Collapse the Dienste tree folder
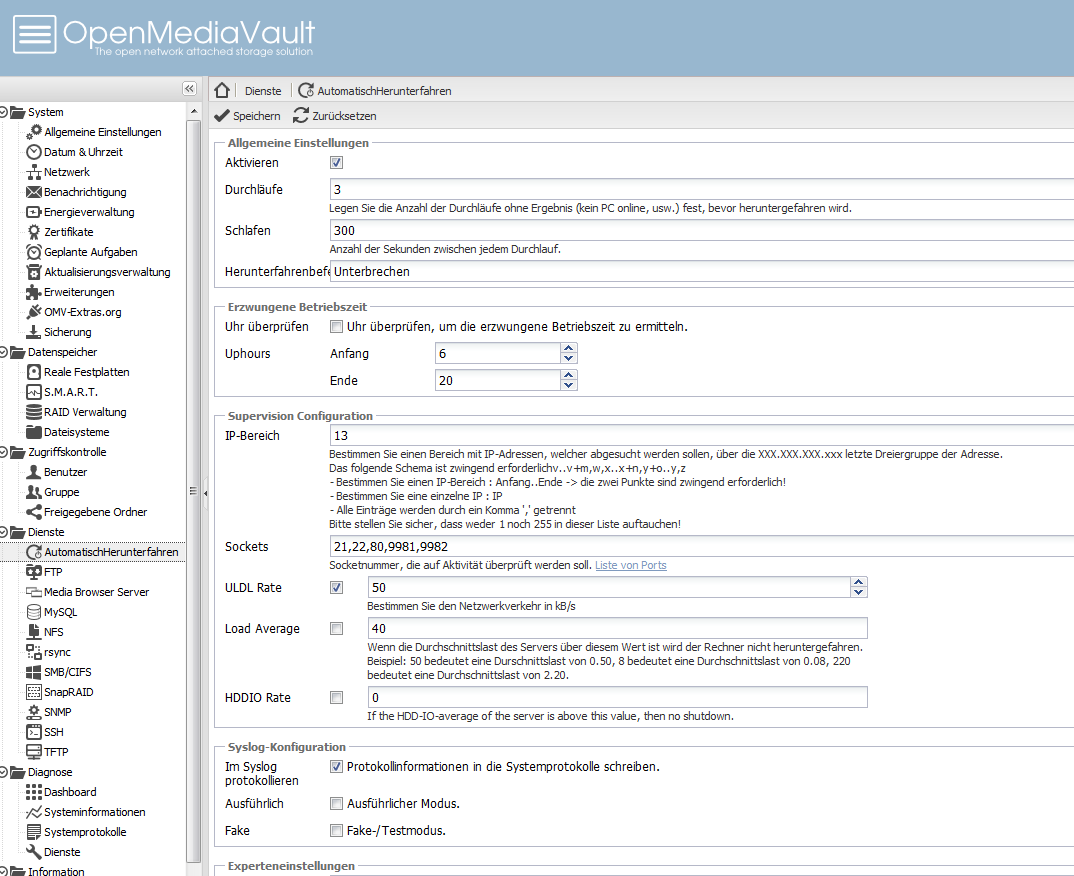Image resolution: width=1074 pixels, height=876 pixels. point(3,532)
